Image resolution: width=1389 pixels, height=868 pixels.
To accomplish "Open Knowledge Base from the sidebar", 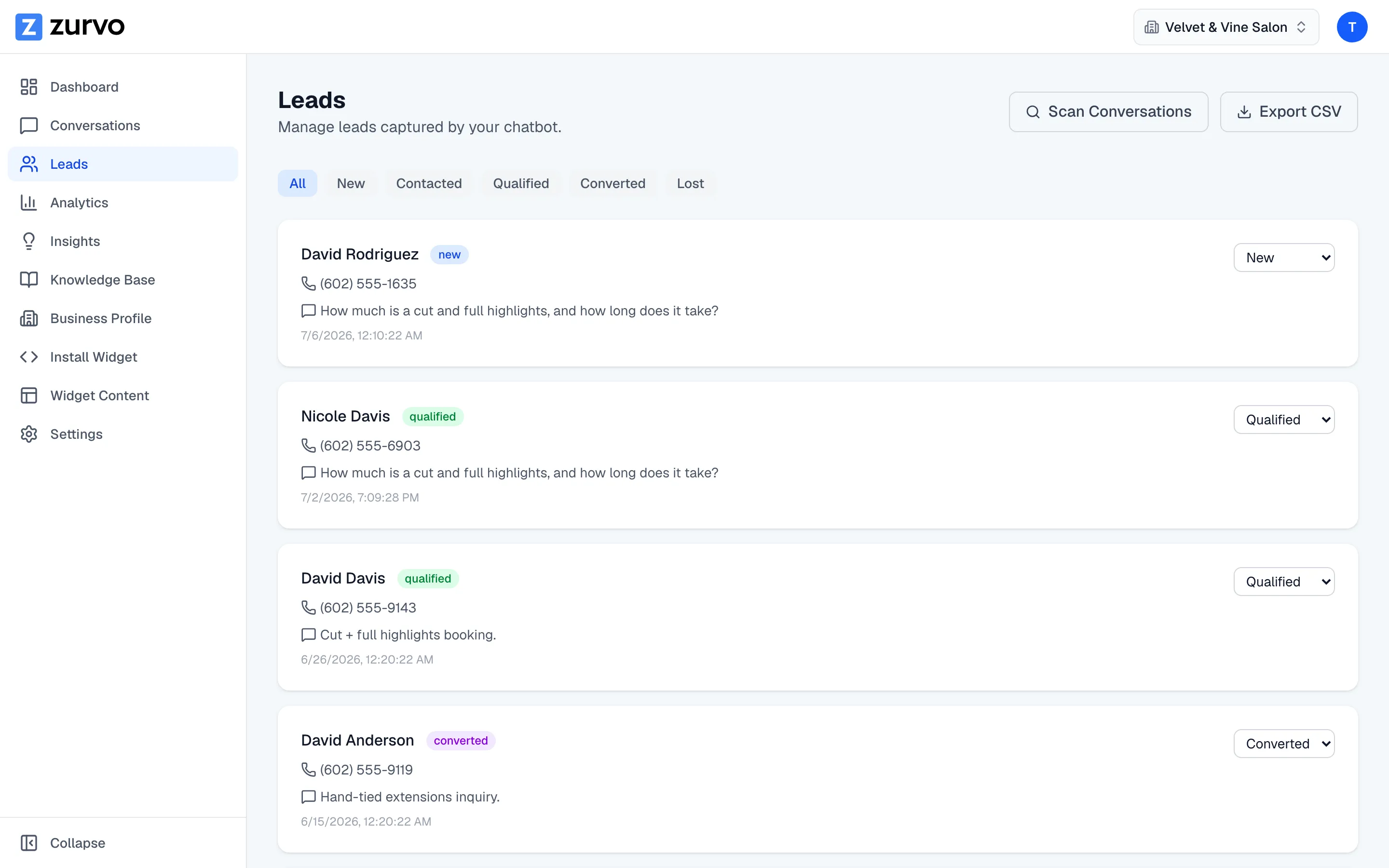I will (123, 280).
